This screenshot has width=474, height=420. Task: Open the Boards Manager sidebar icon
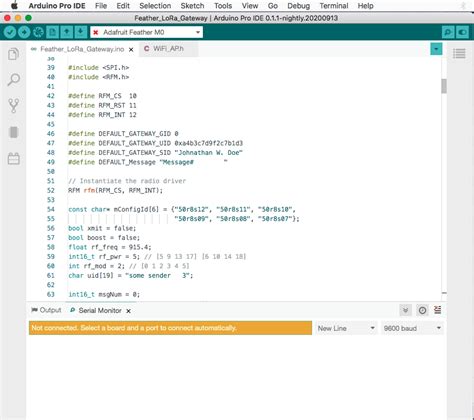coord(13,132)
